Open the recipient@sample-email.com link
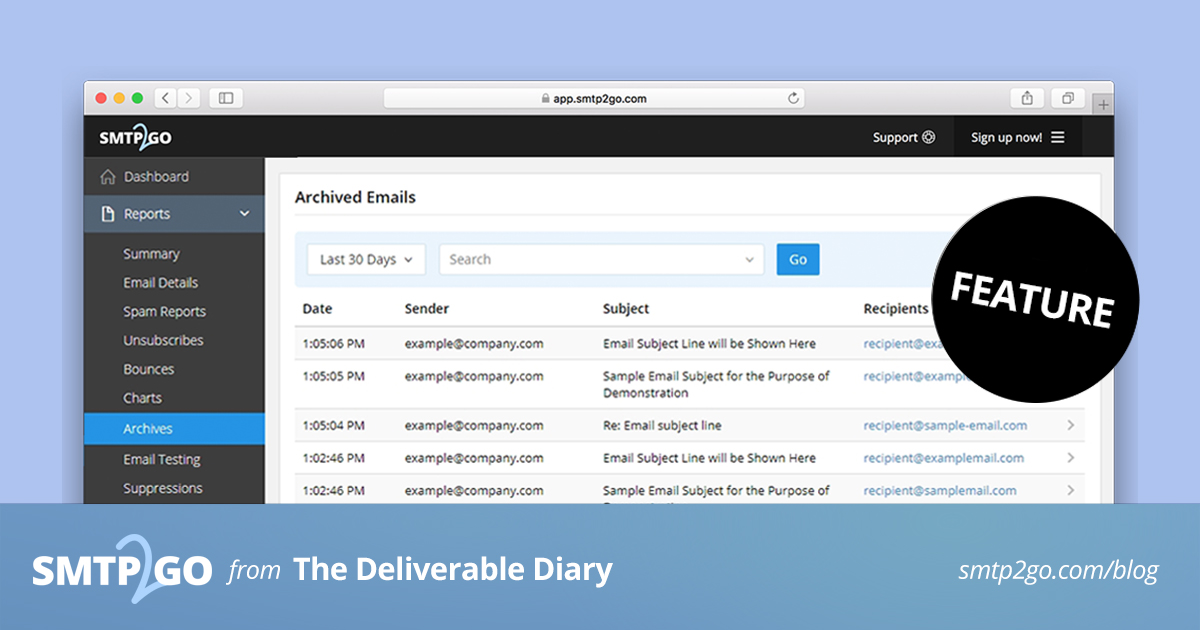 (x=945, y=425)
